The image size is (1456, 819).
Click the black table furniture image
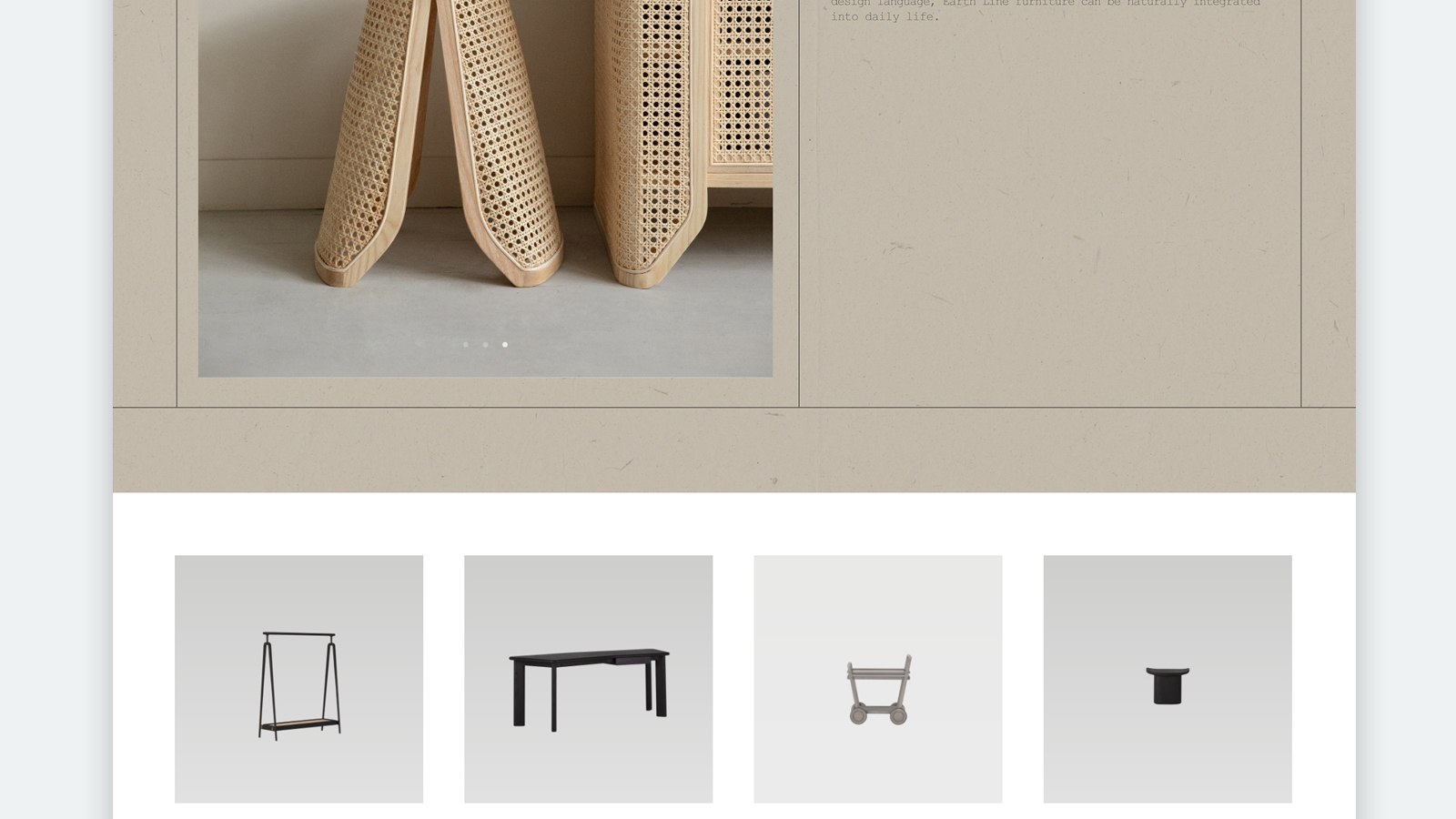[589, 690]
